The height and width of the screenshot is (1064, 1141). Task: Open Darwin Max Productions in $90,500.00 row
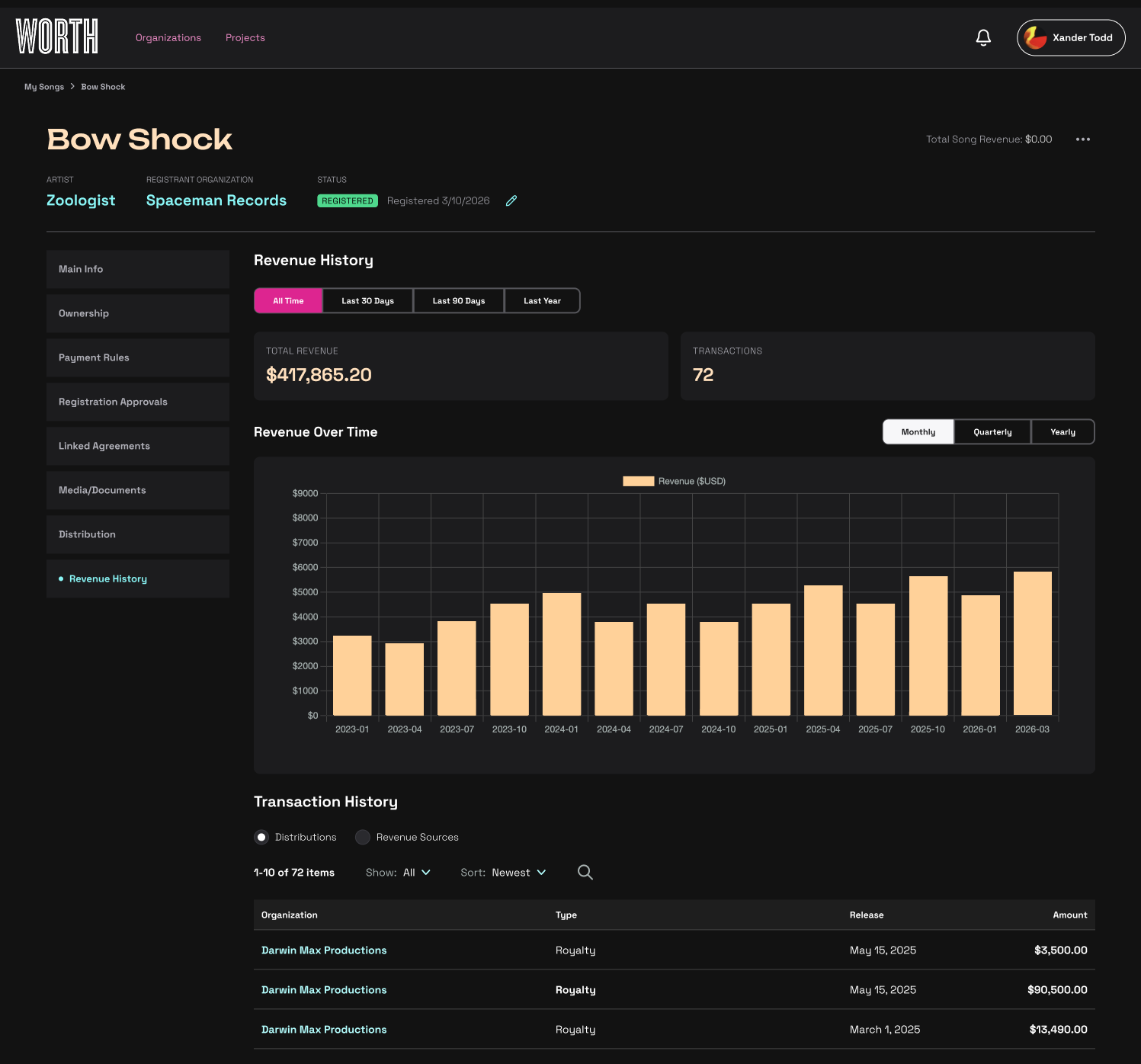point(324,989)
